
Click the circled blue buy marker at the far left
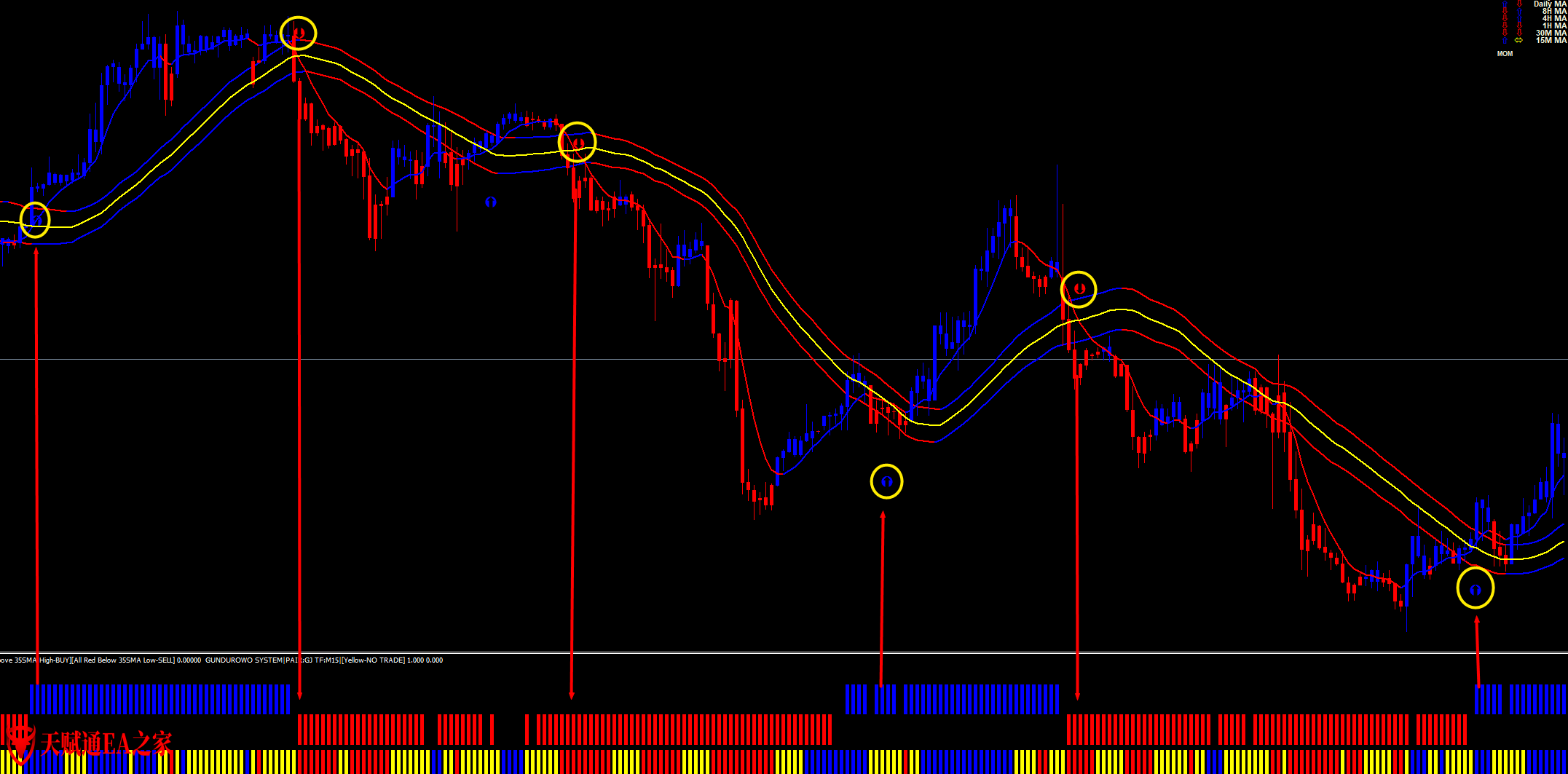tap(35, 219)
